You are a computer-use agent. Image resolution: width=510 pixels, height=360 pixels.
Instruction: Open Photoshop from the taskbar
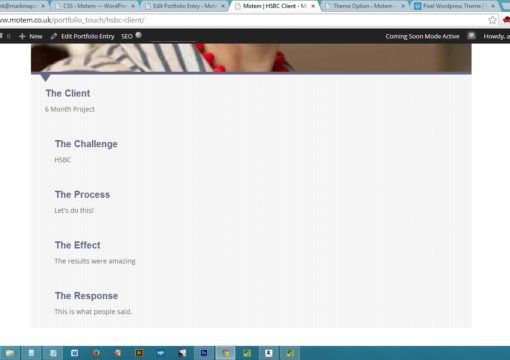click(204, 353)
